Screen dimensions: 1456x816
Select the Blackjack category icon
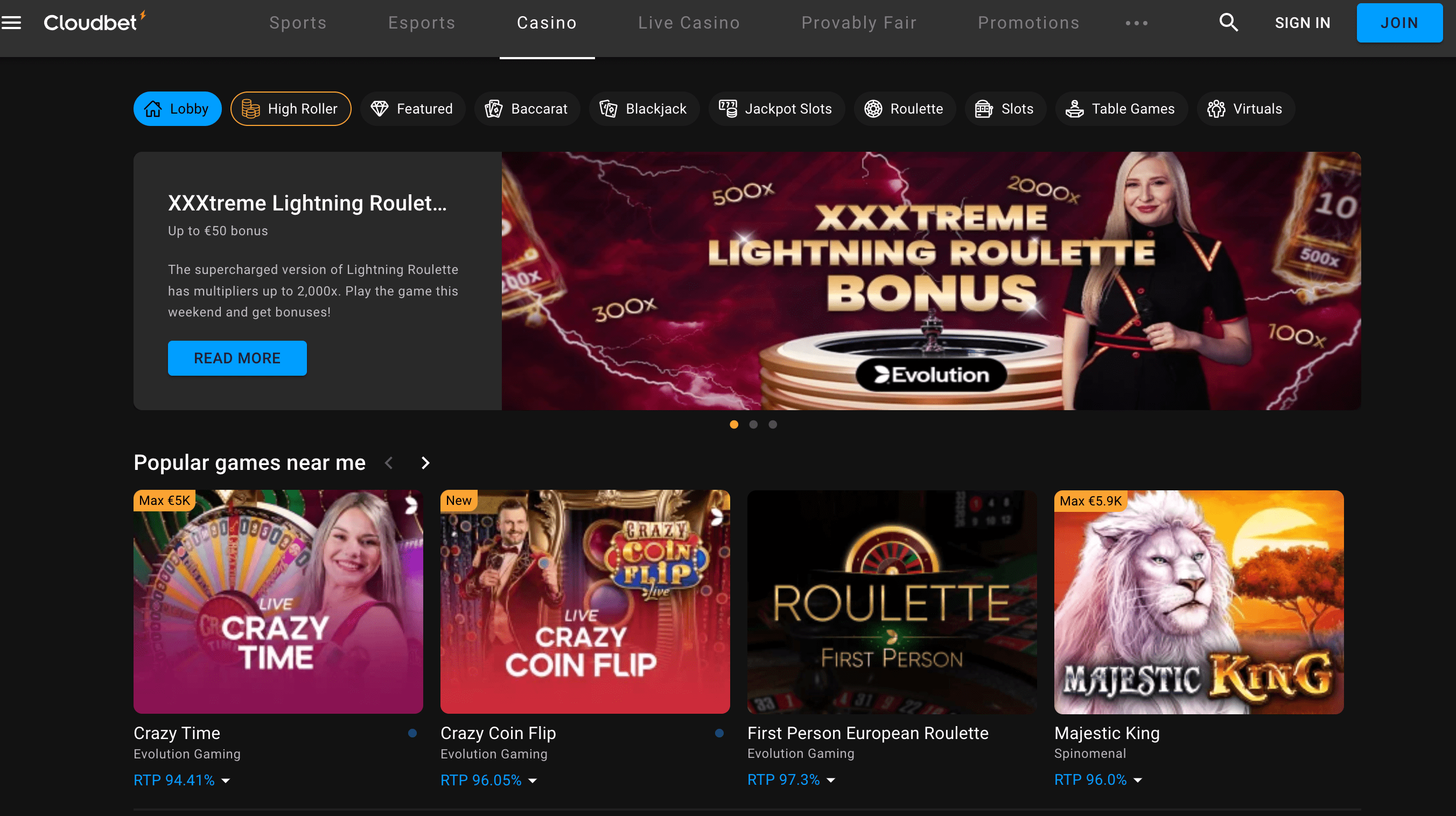[608, 109]
